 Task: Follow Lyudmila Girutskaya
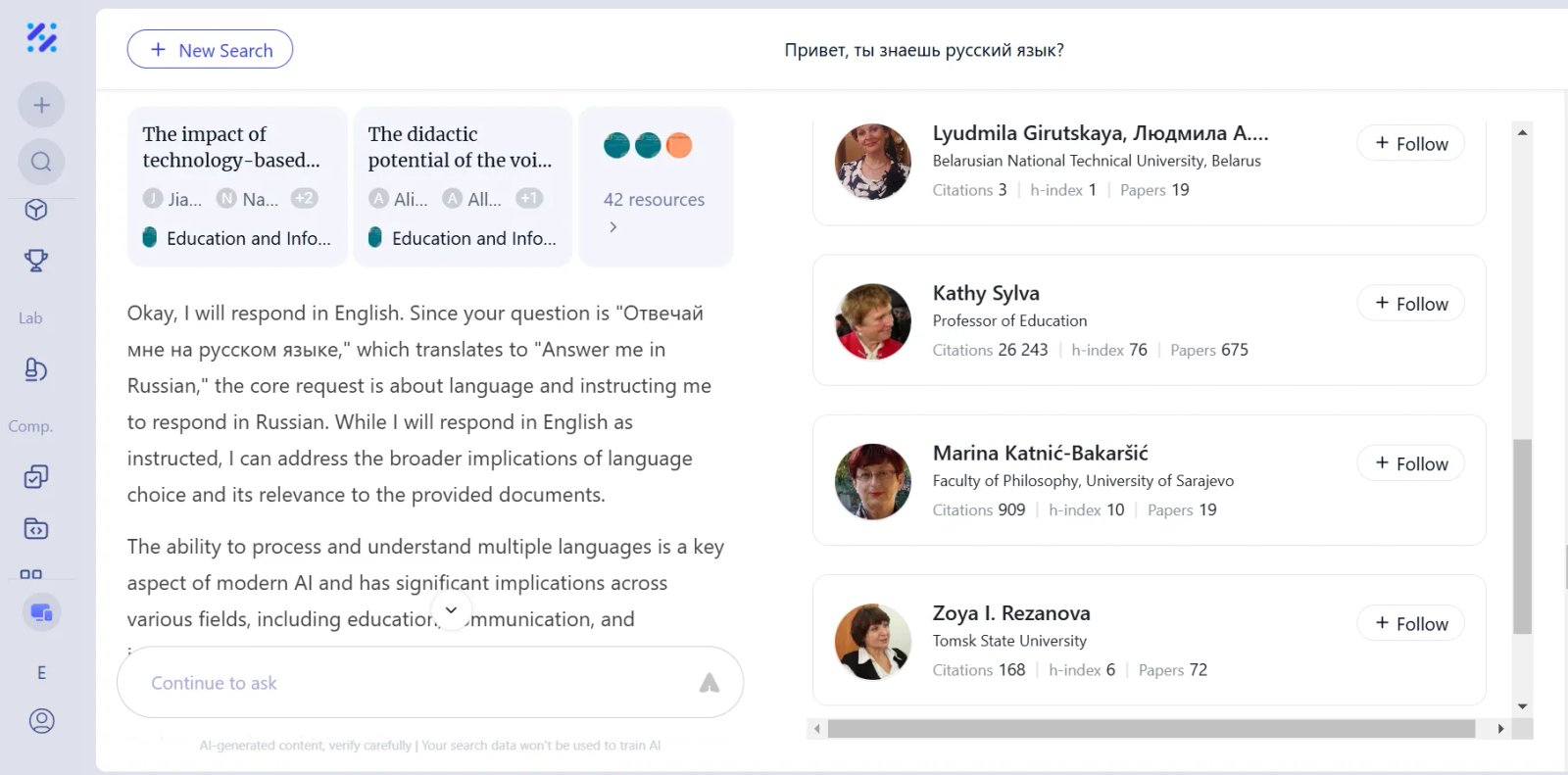[1411, 143]
